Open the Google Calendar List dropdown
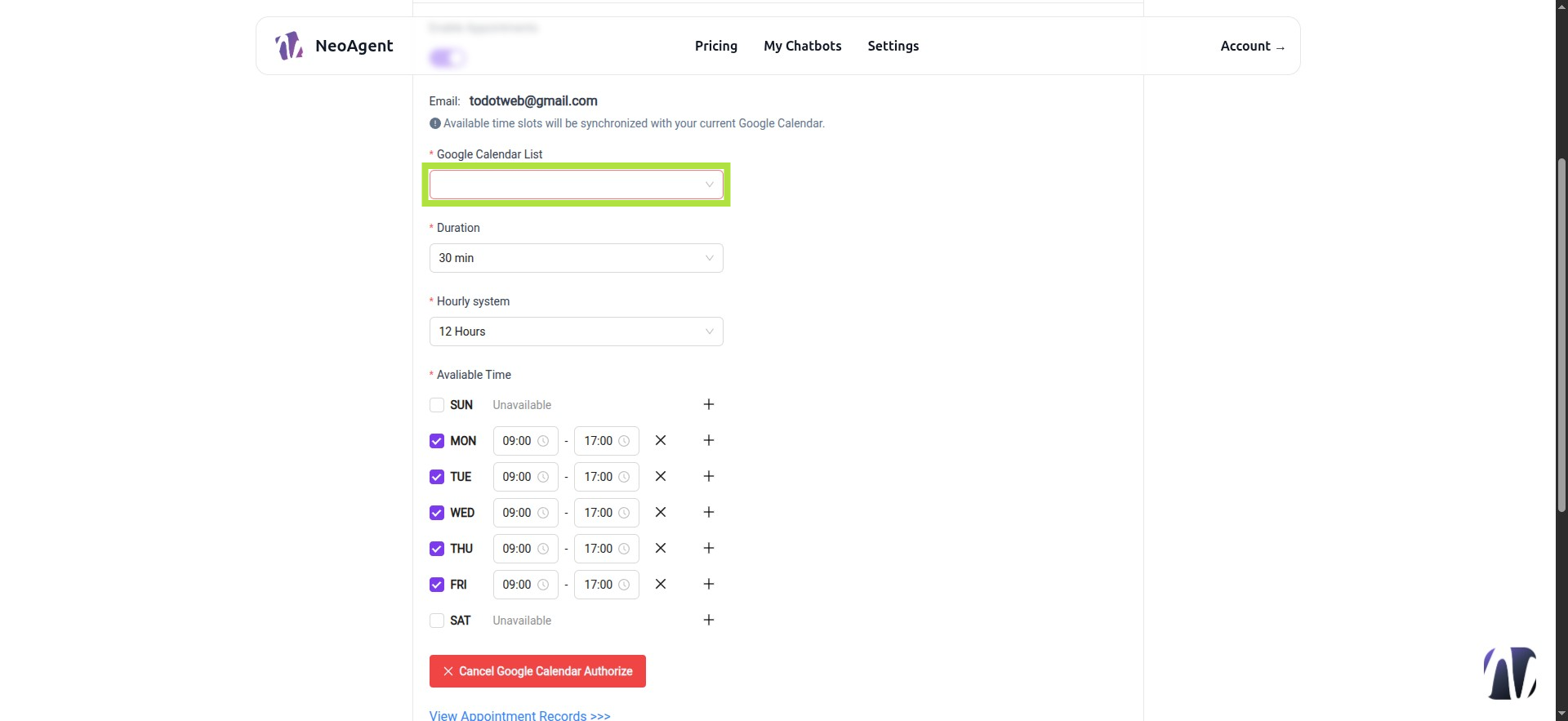 (576, 185)
